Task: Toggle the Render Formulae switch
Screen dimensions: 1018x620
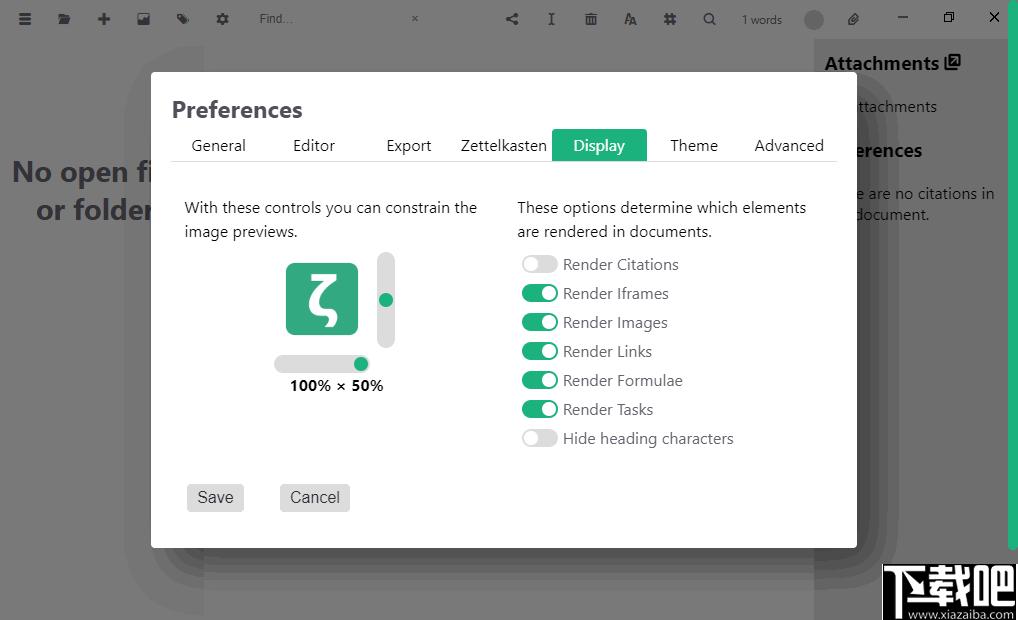Action: click(540, 380)
